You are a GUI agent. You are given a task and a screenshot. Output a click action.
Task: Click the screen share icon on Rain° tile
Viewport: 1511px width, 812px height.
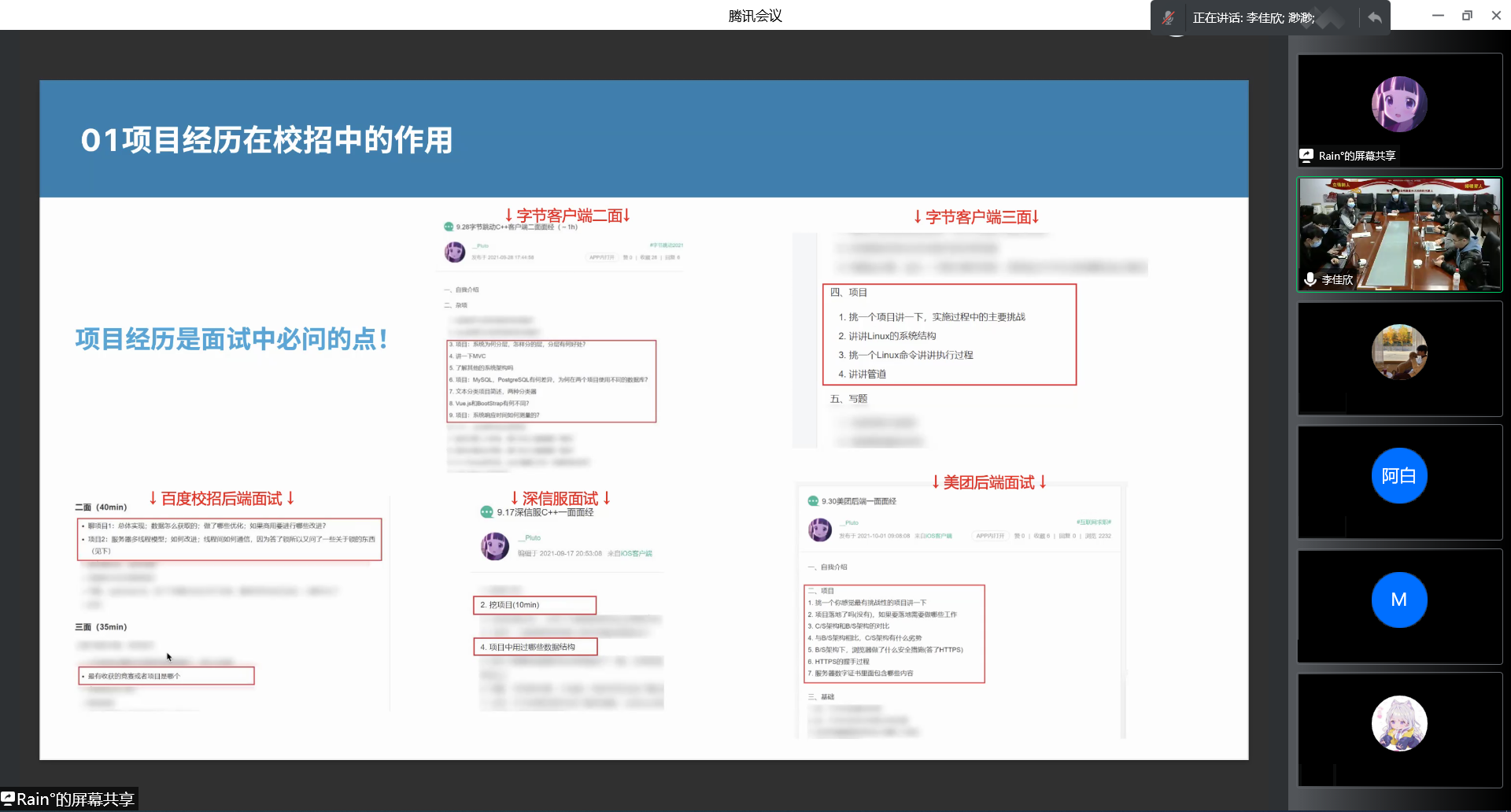pos(1306,156)
